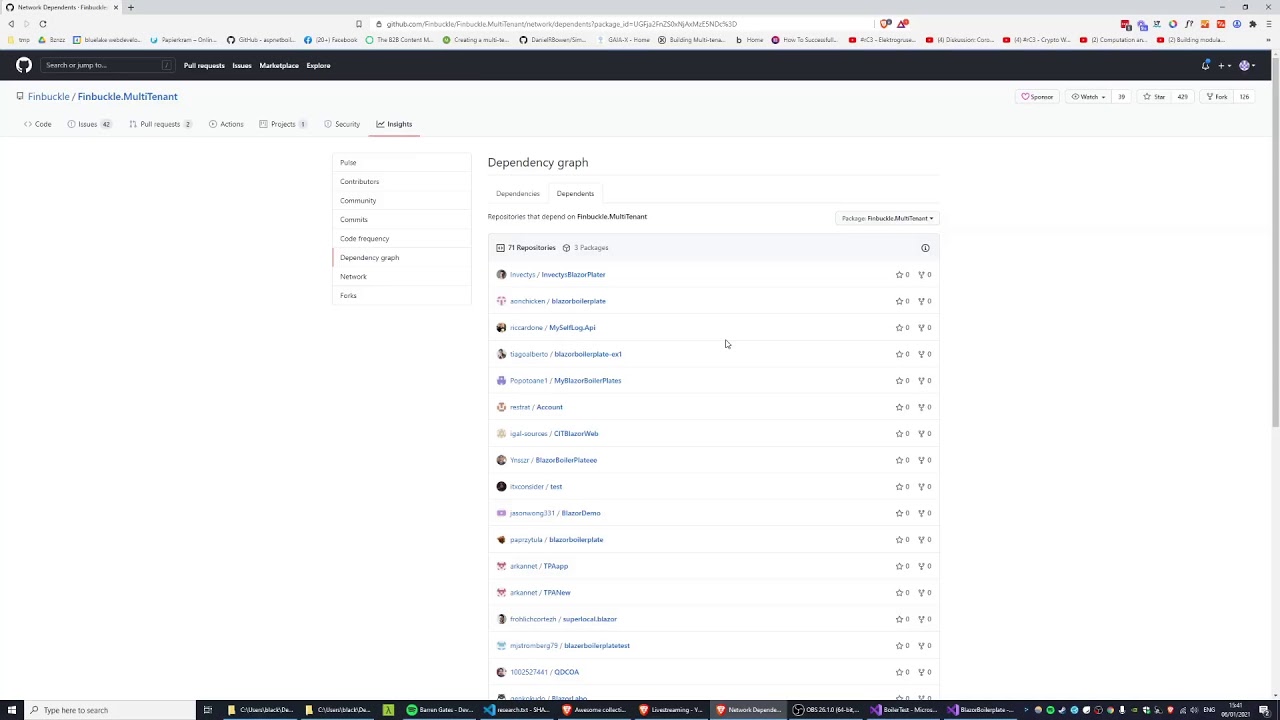Fork the repository
Screen dimensions: 1280x720
(1217, 97)
